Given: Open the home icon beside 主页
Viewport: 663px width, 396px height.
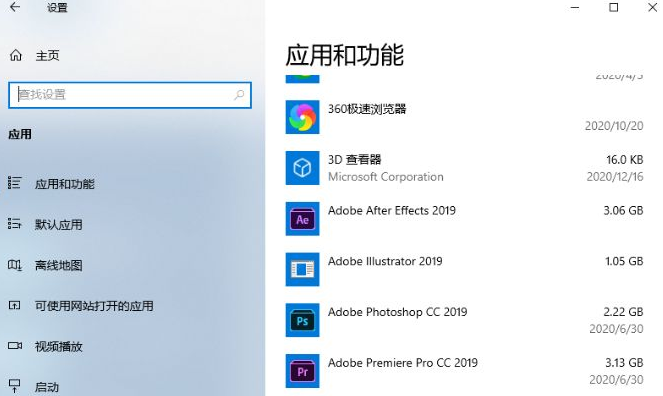Looking at the screenshot, I should click(x=16, y=55).
